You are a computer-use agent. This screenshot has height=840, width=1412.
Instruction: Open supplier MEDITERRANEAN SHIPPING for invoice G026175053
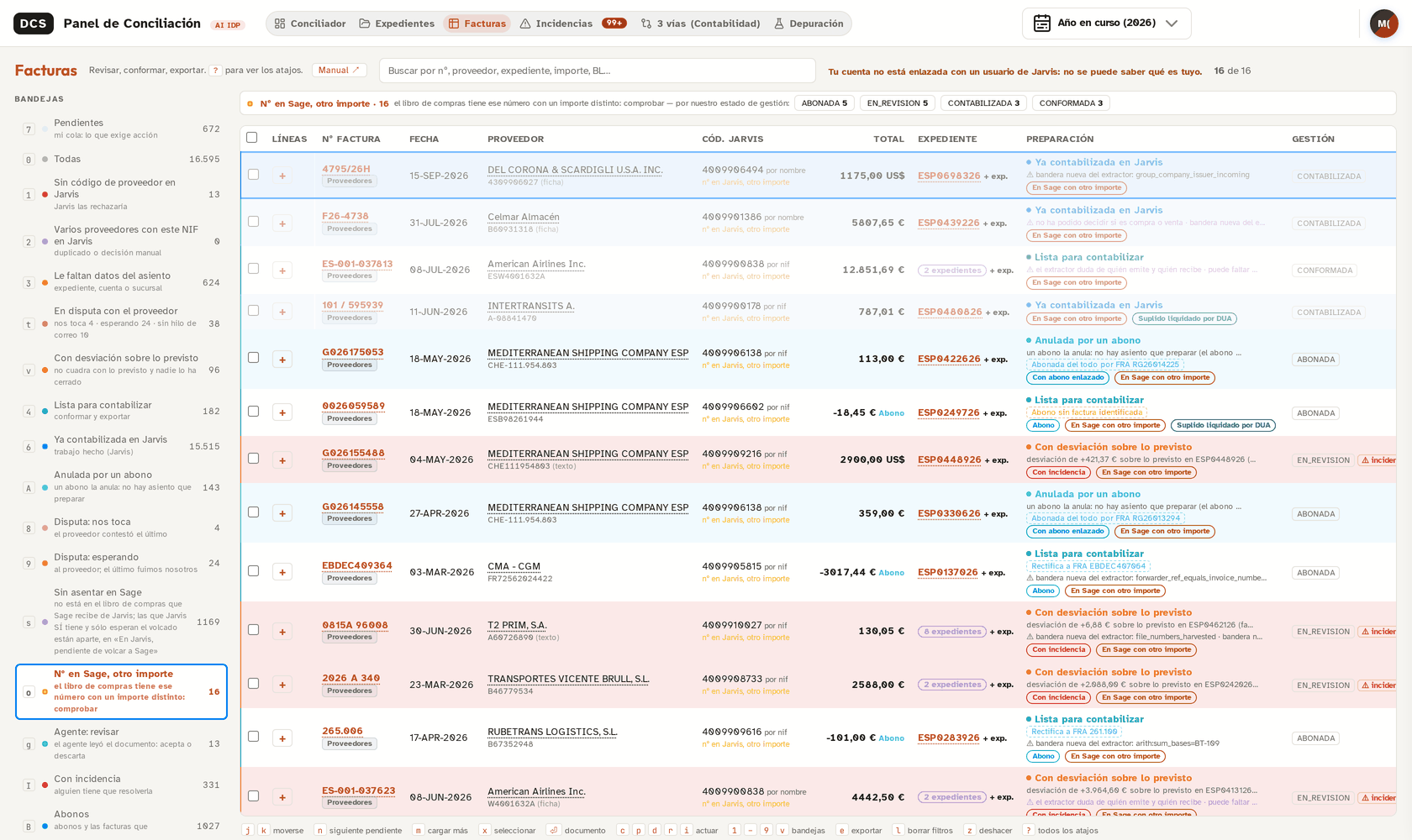[x=588, y=353]
